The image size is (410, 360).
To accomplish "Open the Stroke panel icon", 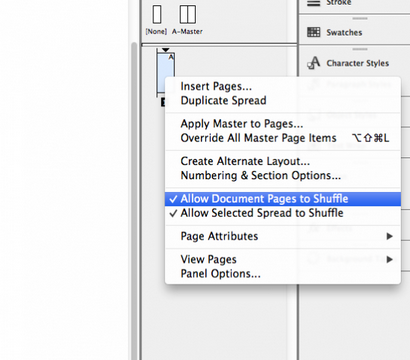I will click(x=313, y=3).
